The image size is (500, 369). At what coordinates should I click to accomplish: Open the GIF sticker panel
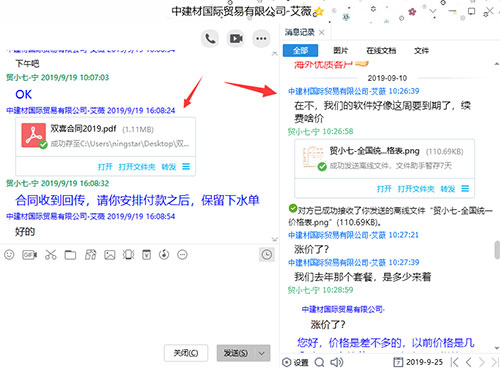pyautogui.click(x=29, y=255)
